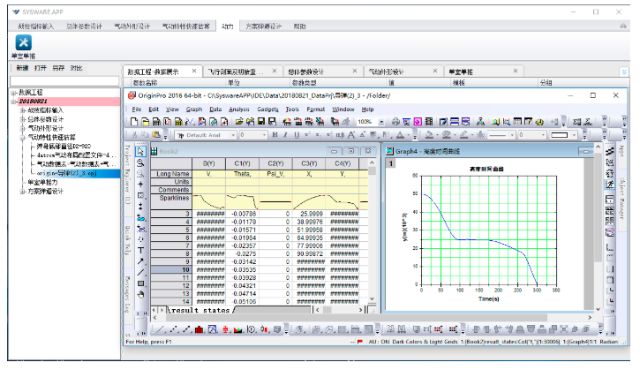Toggle Italic formatting in format toolbar
Screen dimensions: 640x370
tap(285, 135)
